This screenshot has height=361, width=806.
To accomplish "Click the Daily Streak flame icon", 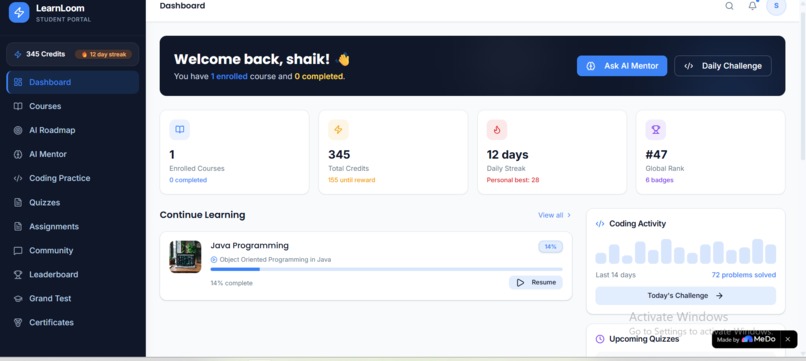I will [497, 130].
